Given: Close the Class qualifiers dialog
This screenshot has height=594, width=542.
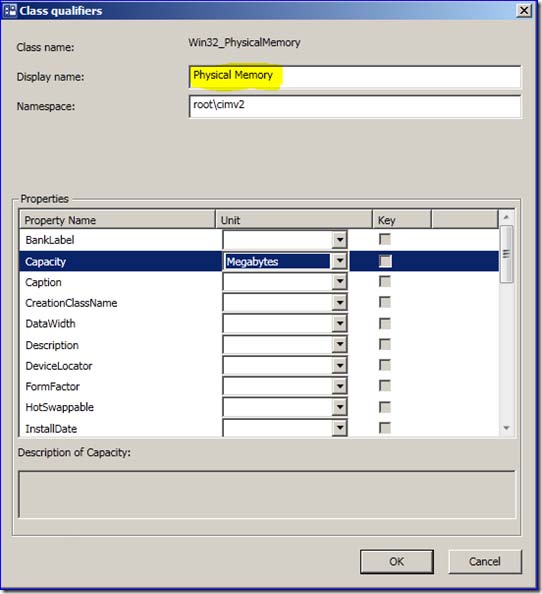Looking at the screenshot, I should click(524, 10).
